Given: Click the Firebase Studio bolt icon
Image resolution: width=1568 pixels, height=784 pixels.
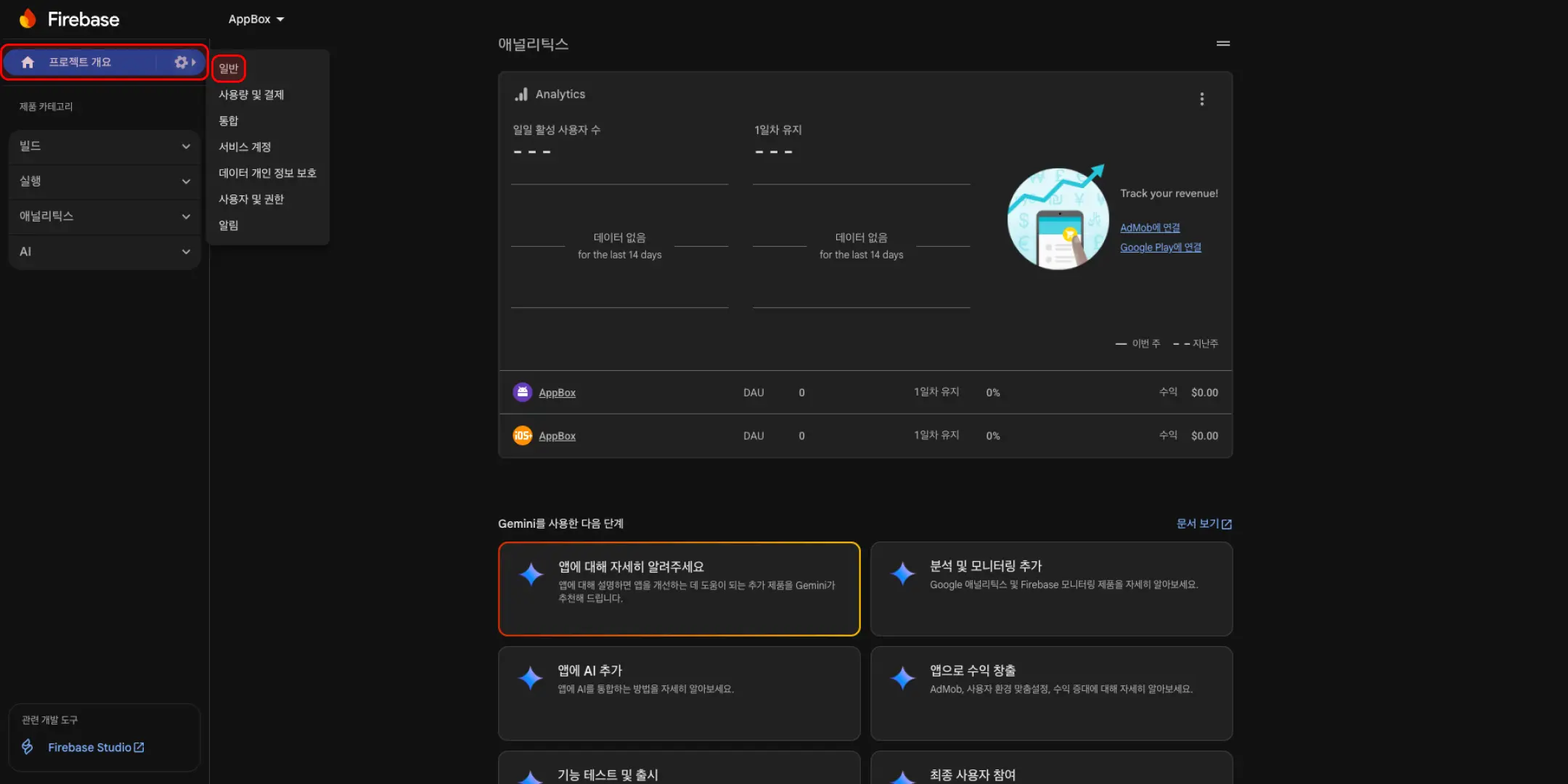Looking at the screenshot, I should [28, 747].
